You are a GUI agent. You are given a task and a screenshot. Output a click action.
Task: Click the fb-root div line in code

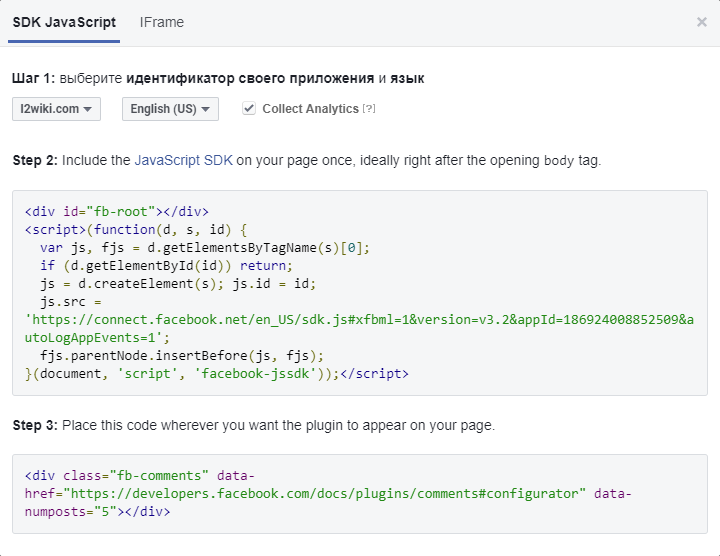click(116, 211)
